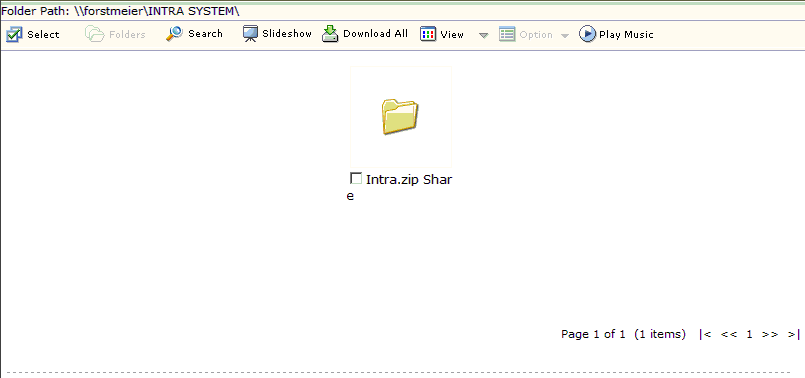Go to next page with >>
Screen dimensions: 805x378
[x=770, y=334]
